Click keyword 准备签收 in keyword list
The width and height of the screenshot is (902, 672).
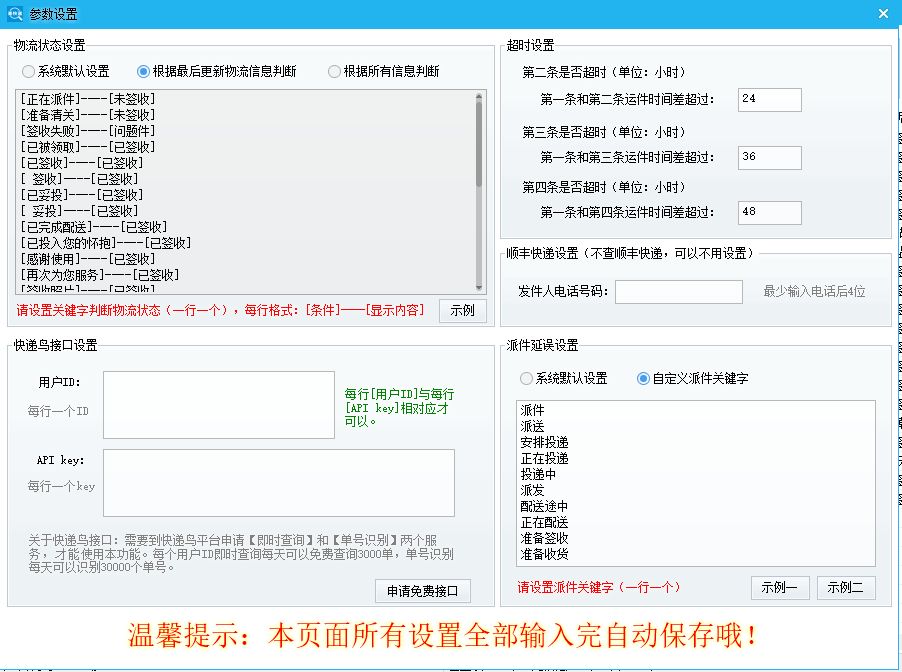click(544, 539)
